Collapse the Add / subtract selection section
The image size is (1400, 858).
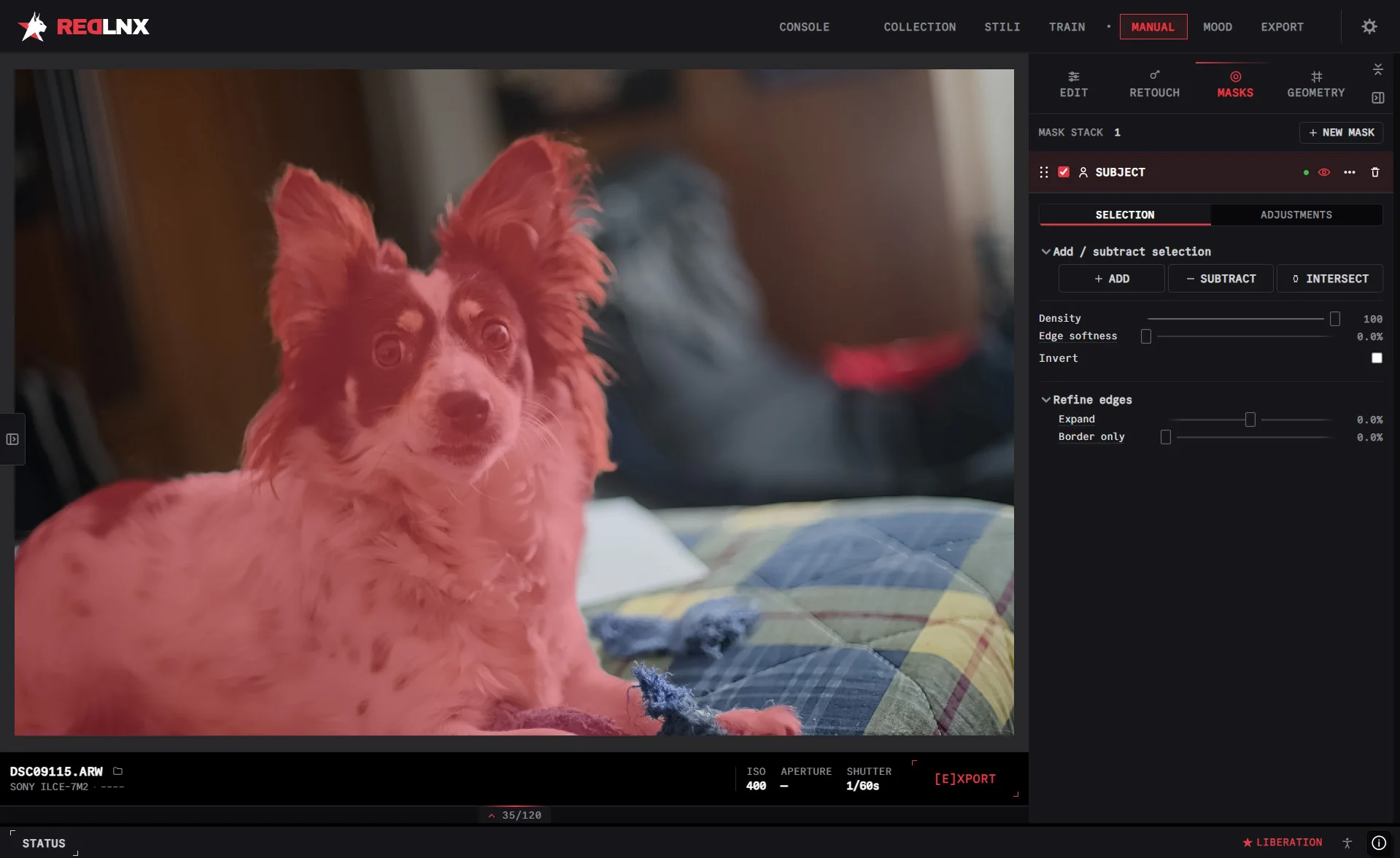(1045, 252)
